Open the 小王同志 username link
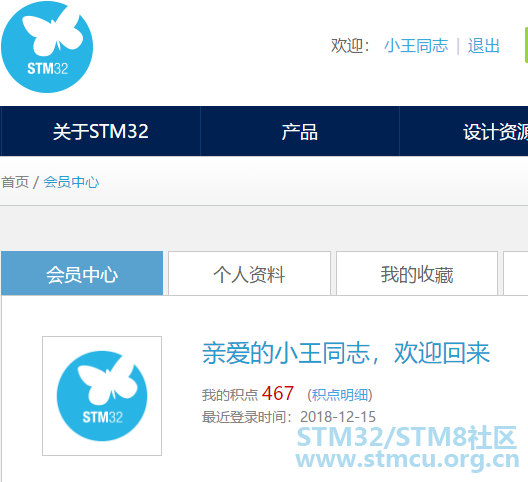Image resolution: width=528 pixels, height=482 pixels. pyautogui.click(x=416, y=46)
